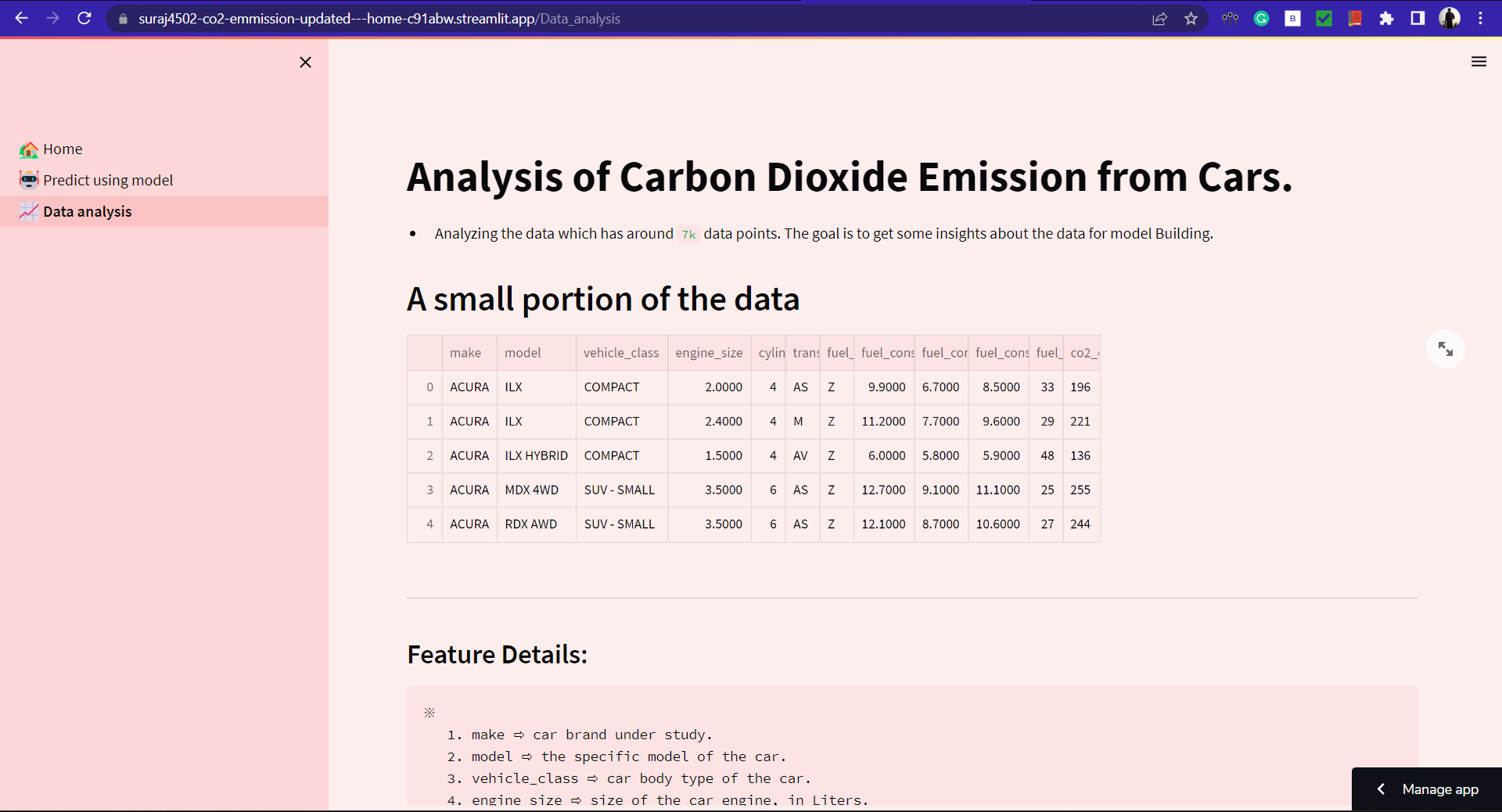Click the browser Extensions puzzle icon
The width and height of the screenshot is (1502, 812).
point(1386,18)
